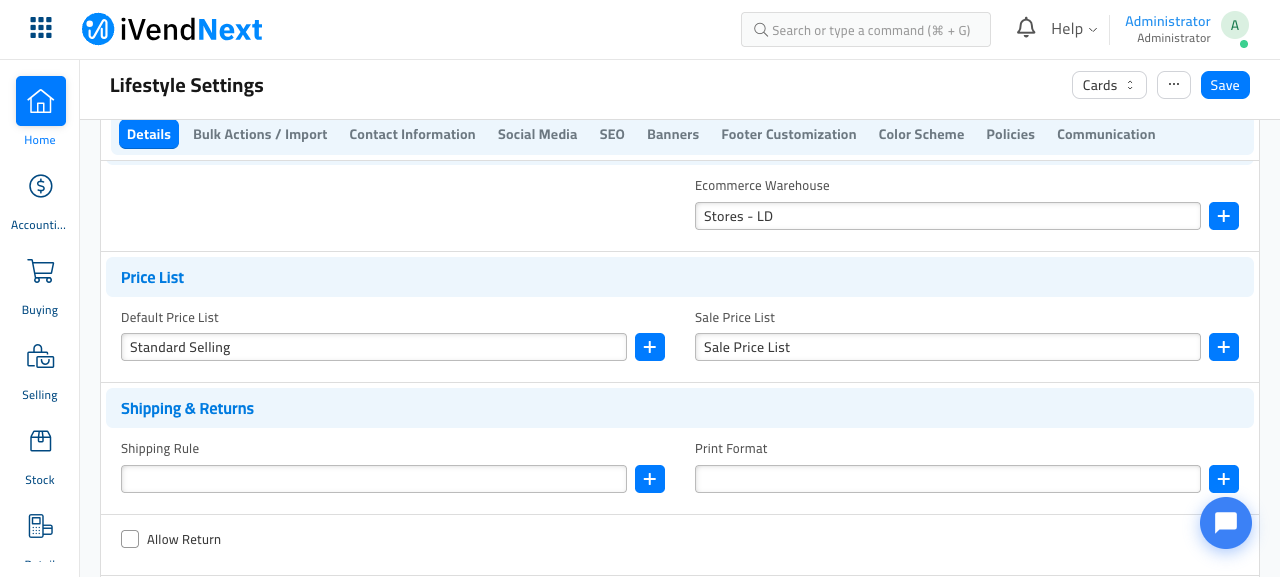Add new Shipping Rule with plus button
Image resolution: width=1280 pixels, height=577 pixels.
click(650, 479)
